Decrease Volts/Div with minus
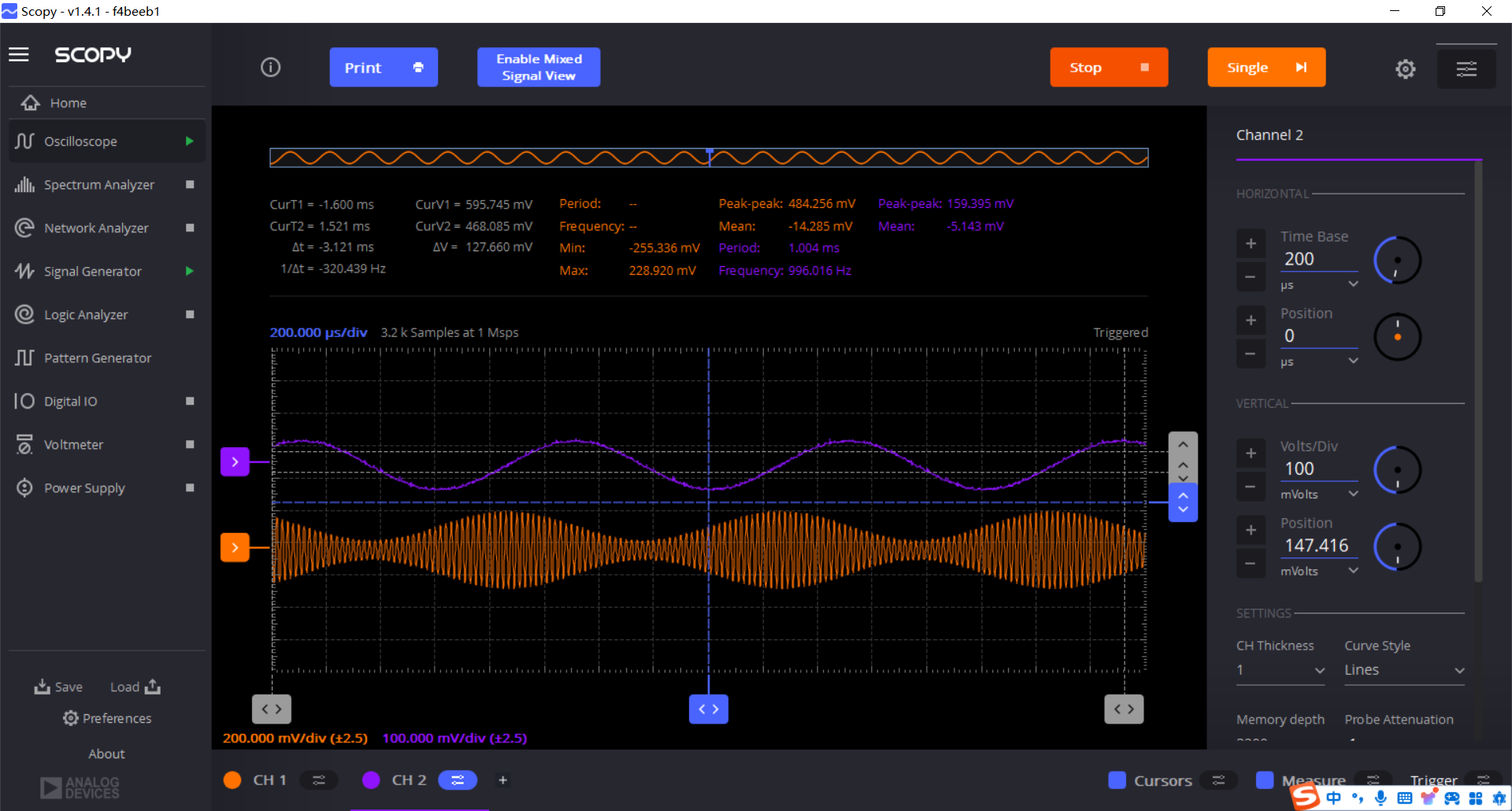 pos(1251,487)
